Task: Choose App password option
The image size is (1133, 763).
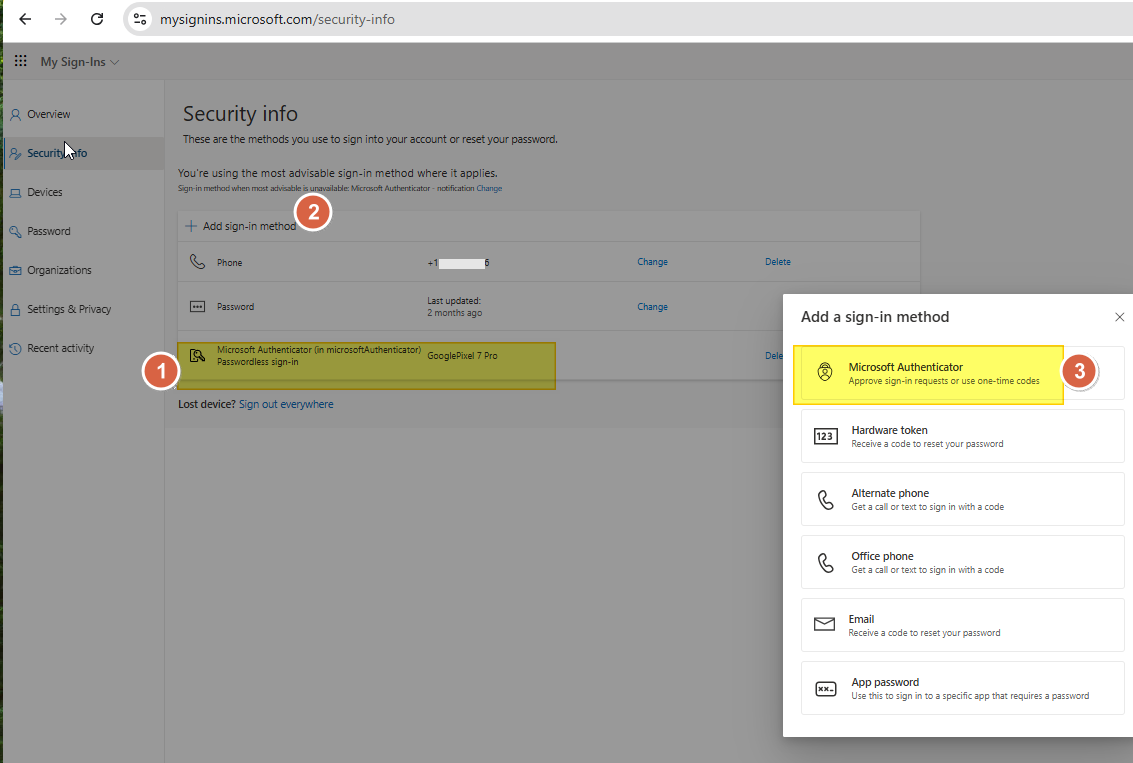Action: point(962,689)
